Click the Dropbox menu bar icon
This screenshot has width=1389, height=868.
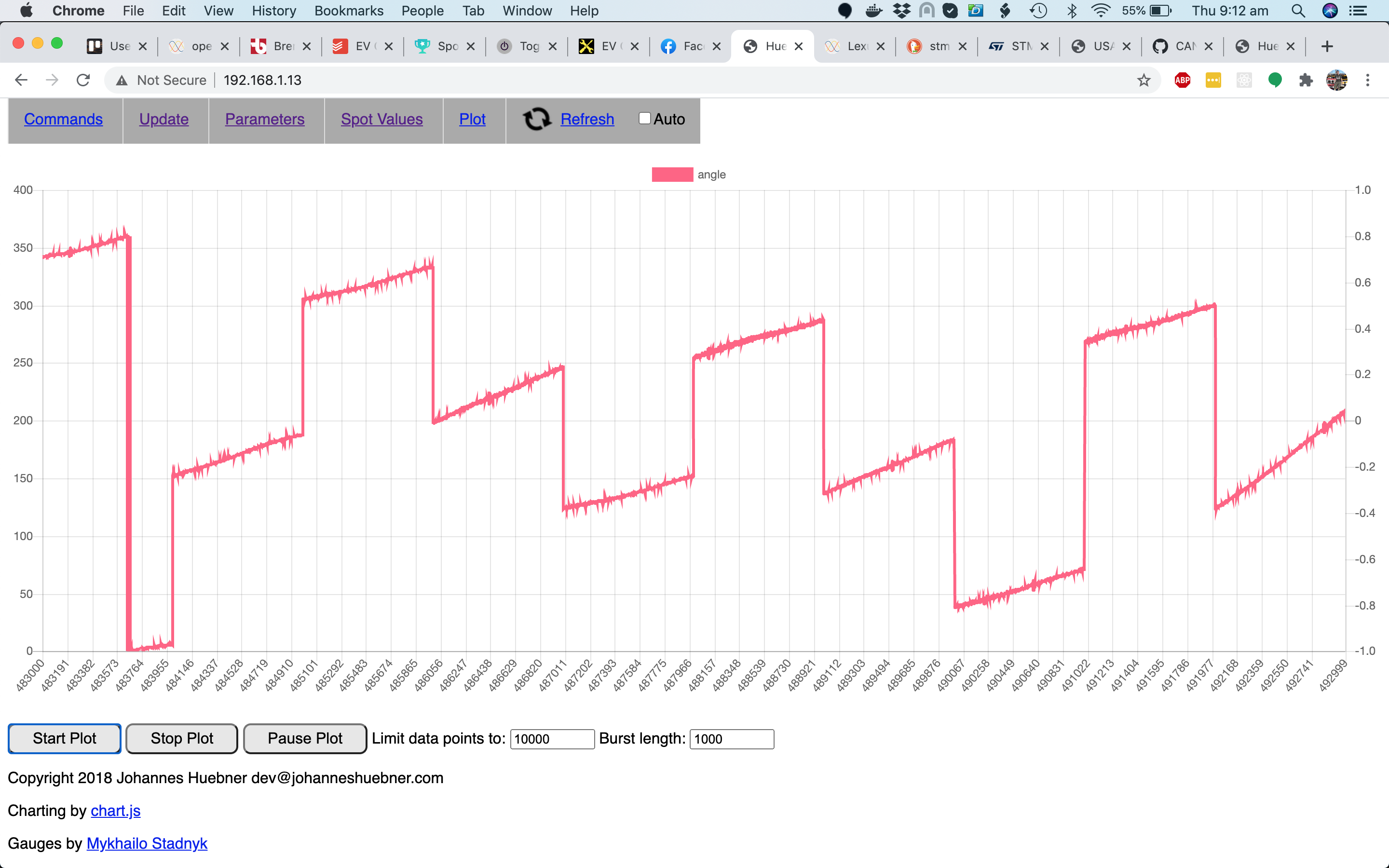tap(902, 11)
